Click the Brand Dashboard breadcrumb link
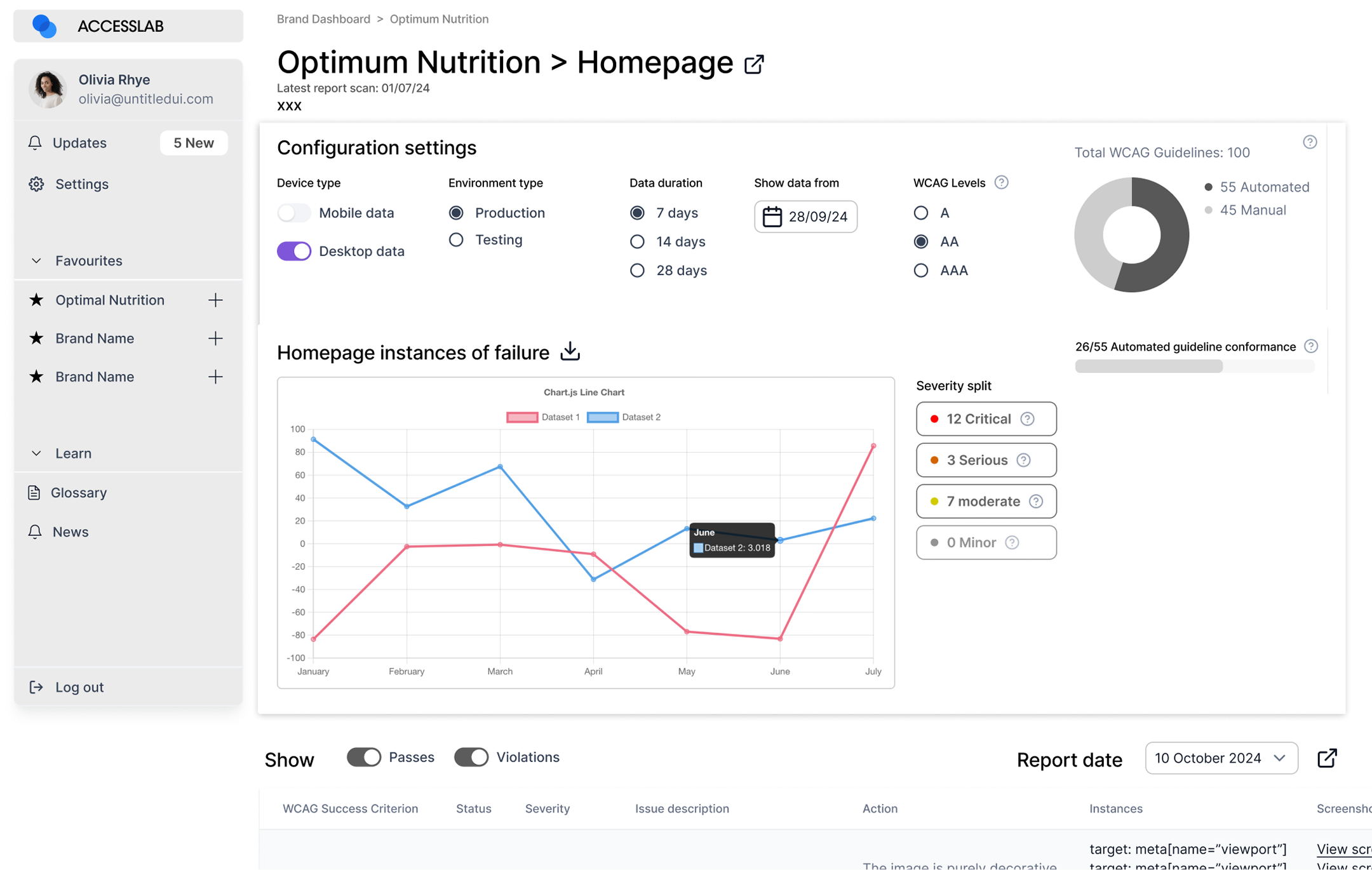 (x=323, y=19)
